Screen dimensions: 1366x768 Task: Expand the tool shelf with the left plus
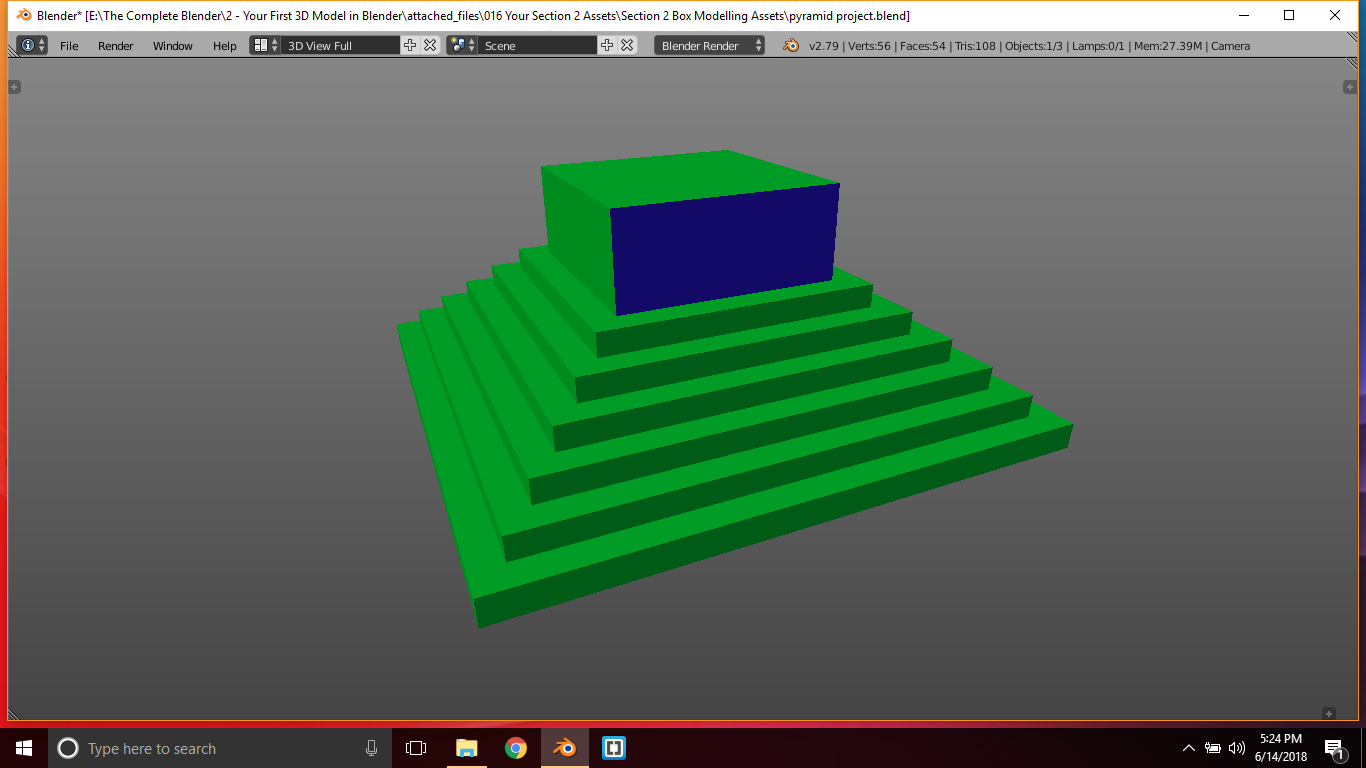14,87
